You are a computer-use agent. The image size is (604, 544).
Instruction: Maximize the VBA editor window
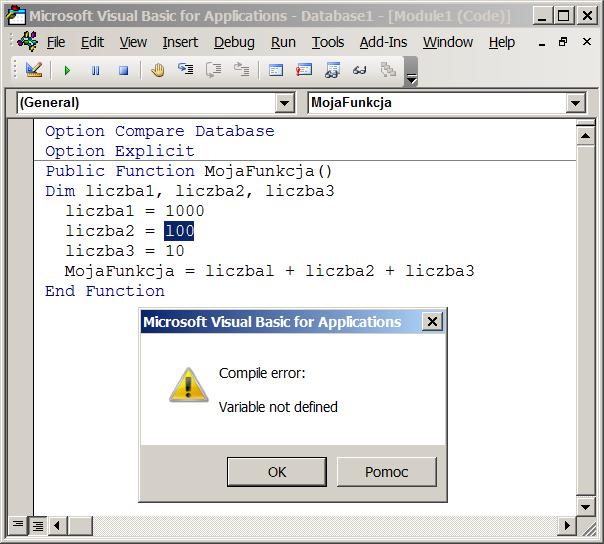564,16
